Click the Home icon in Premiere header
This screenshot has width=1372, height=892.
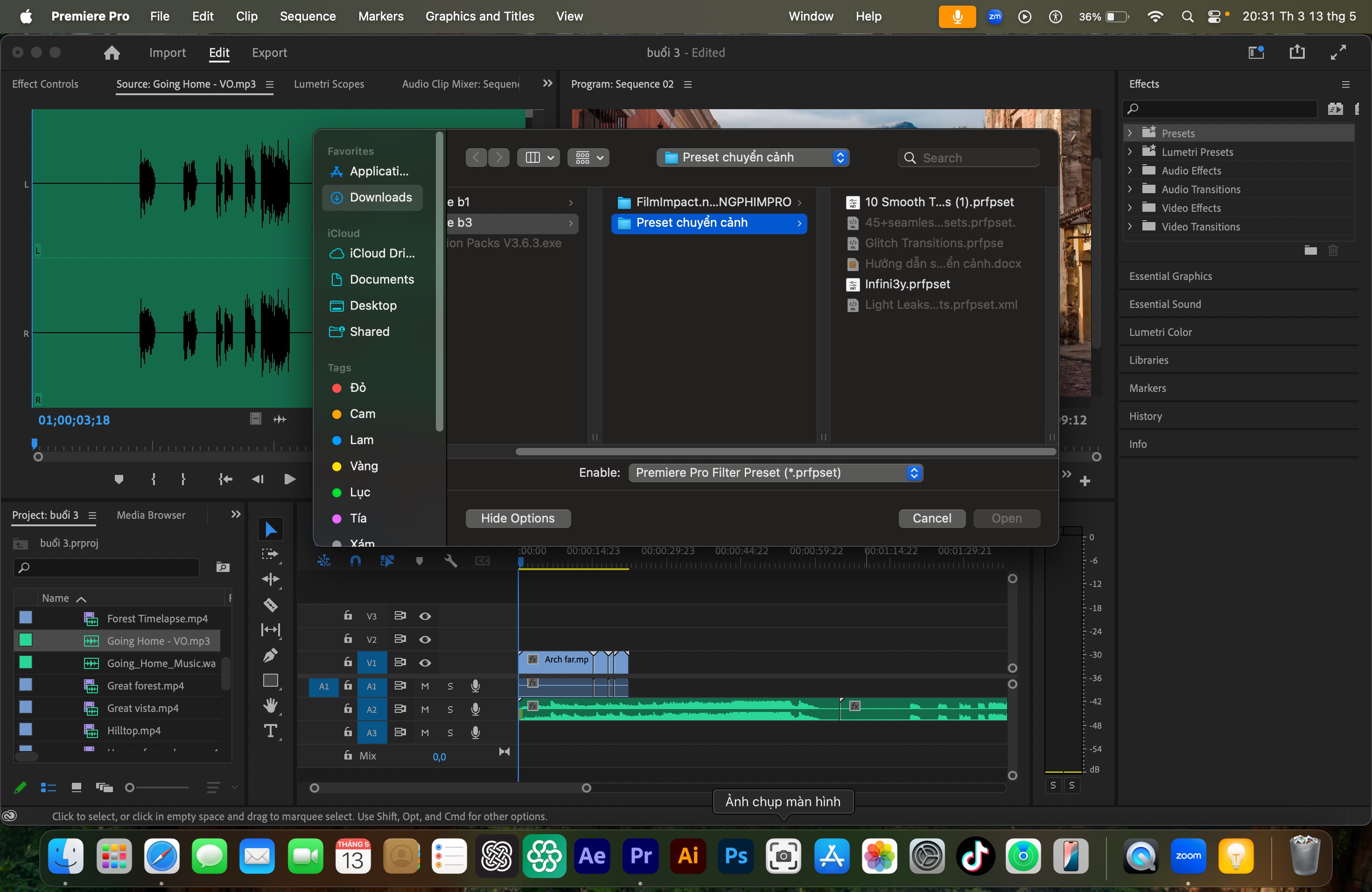point(112,52)
